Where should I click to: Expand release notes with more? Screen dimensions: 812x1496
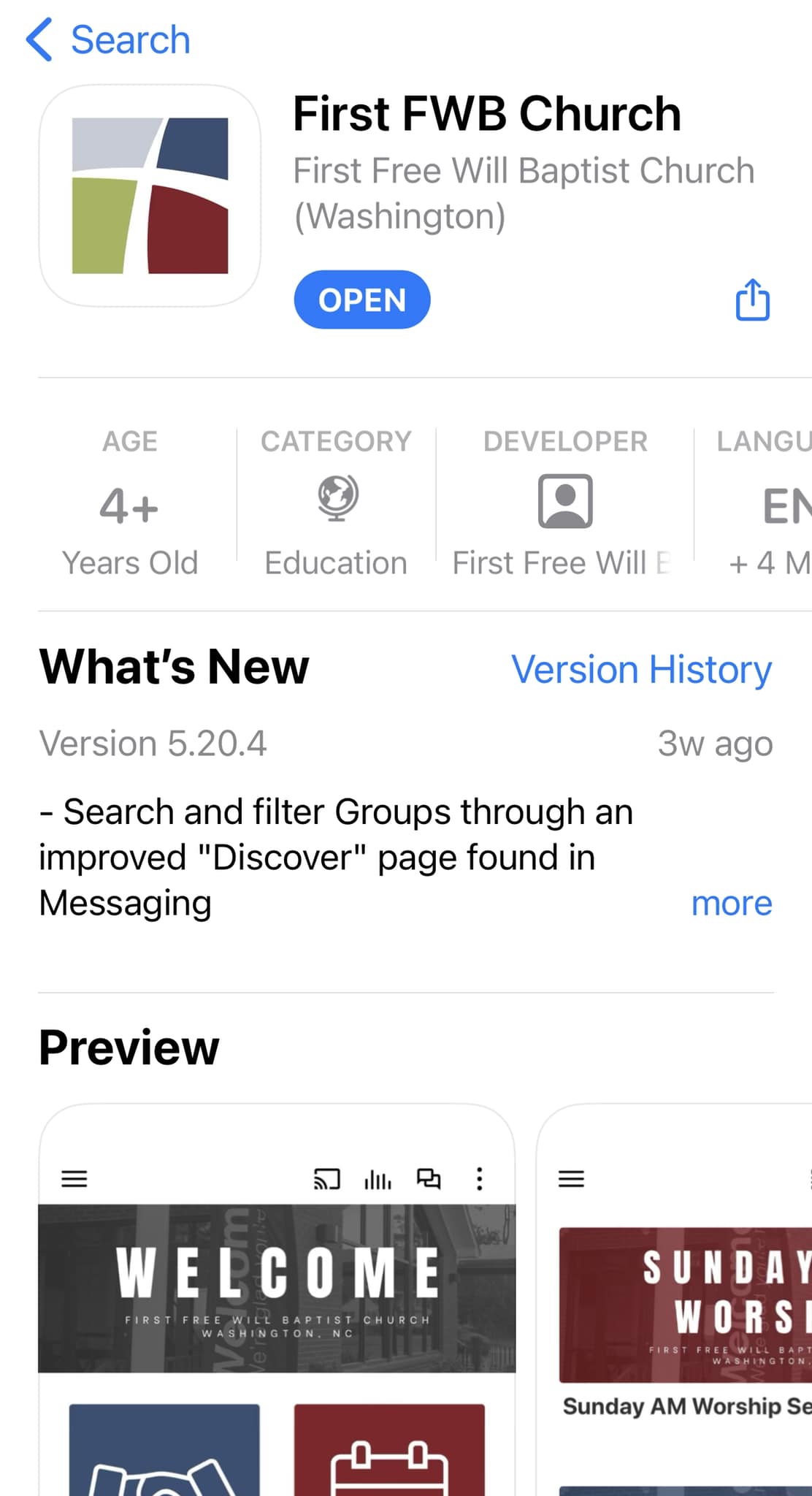(x=732, y=904)
